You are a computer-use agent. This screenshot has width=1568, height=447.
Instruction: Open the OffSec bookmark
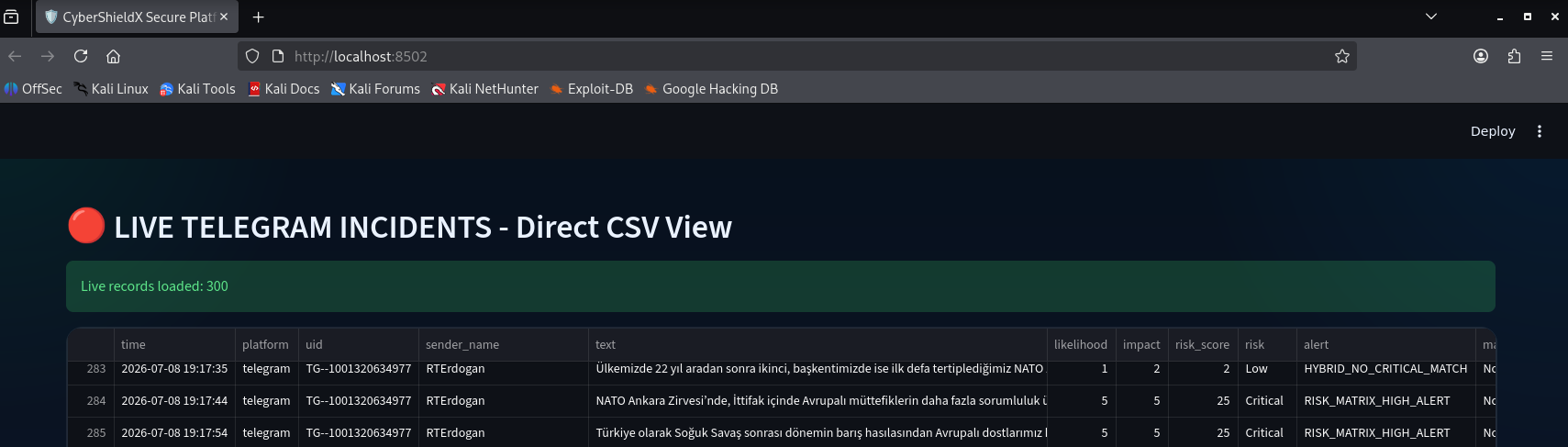33,89
